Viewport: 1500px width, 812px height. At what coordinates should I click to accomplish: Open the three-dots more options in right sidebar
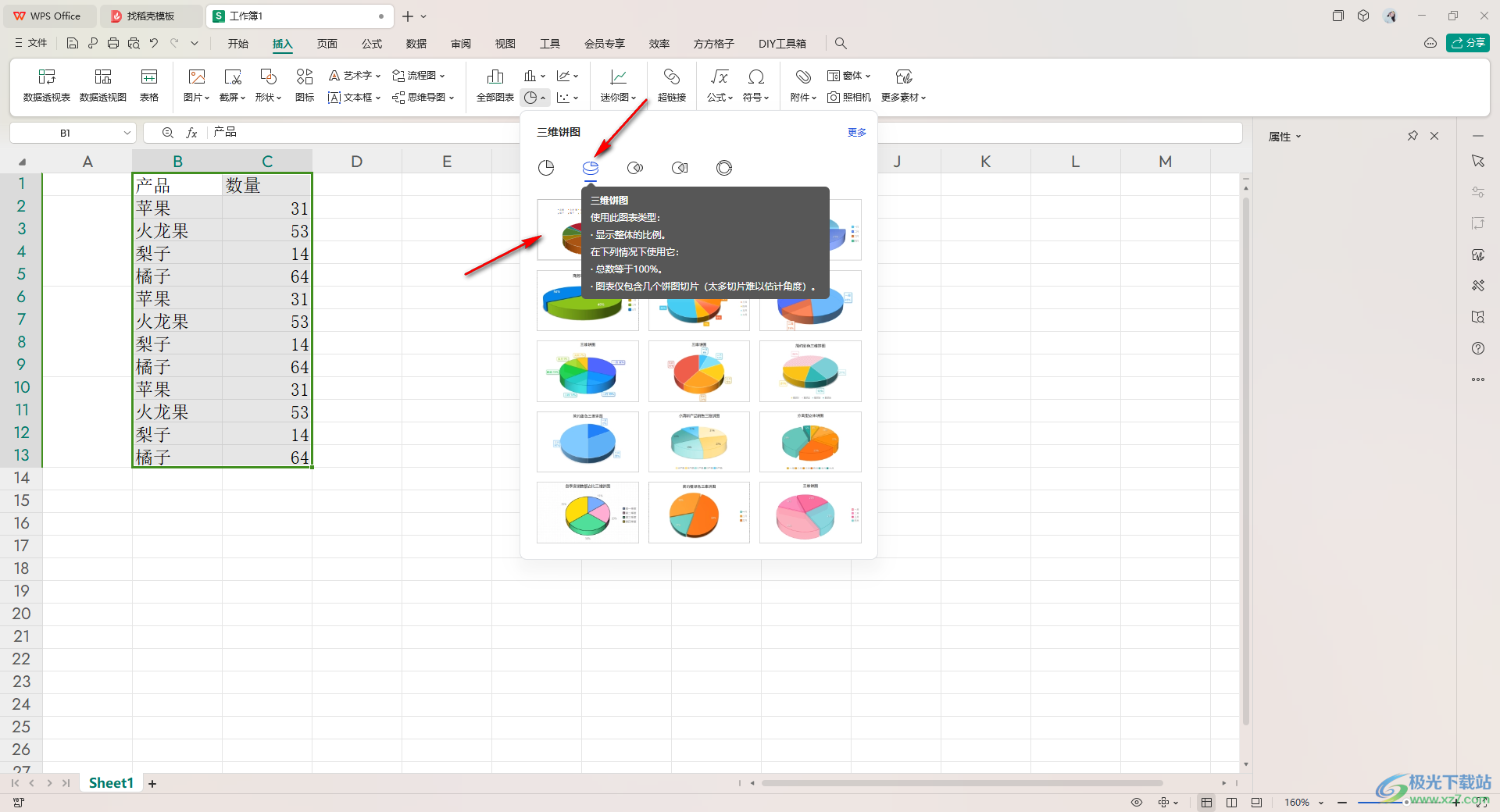click(1478, 379)
